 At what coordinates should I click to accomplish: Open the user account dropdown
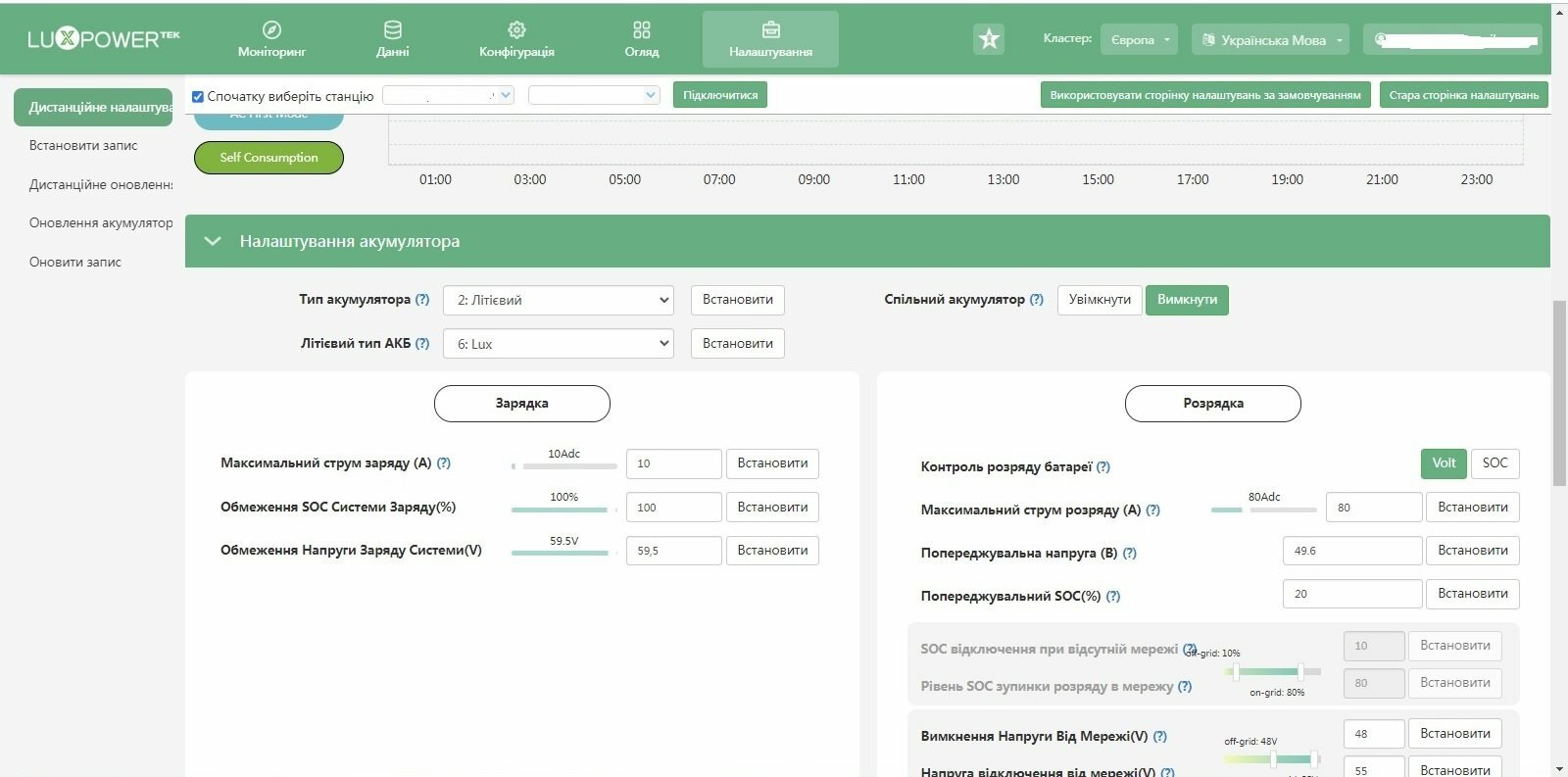click(1452, 40)
